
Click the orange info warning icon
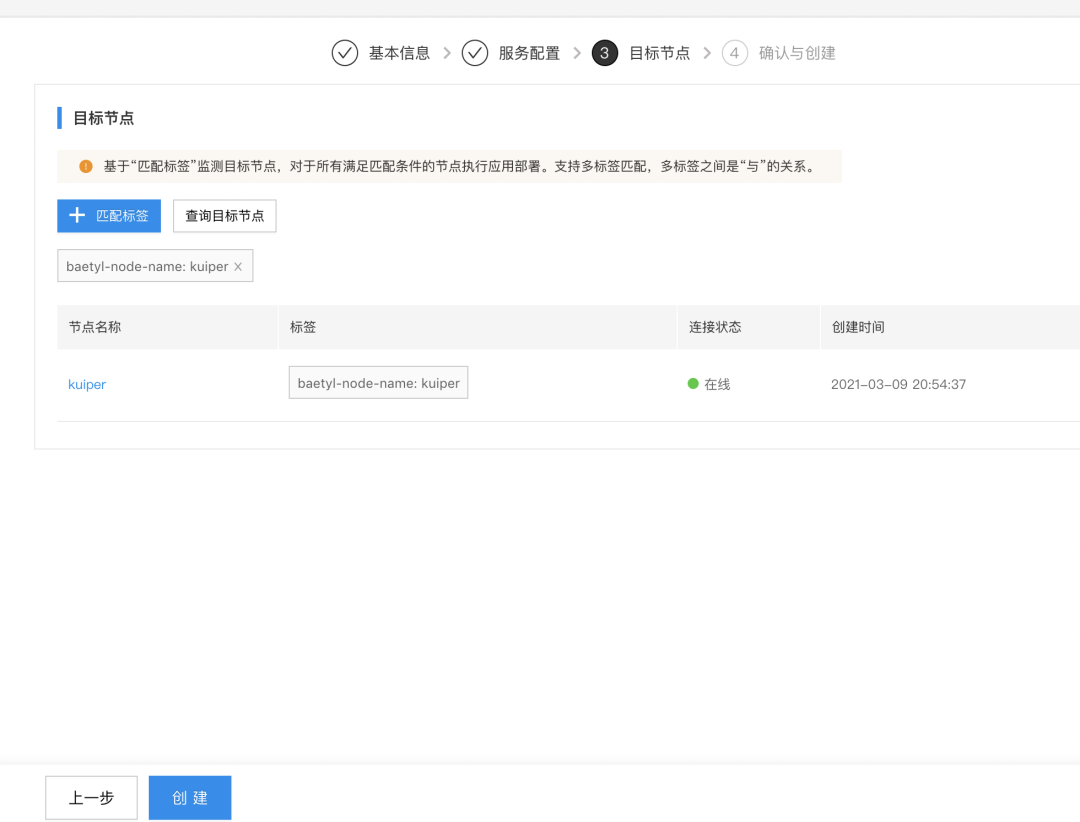click(x=85, y=166)
